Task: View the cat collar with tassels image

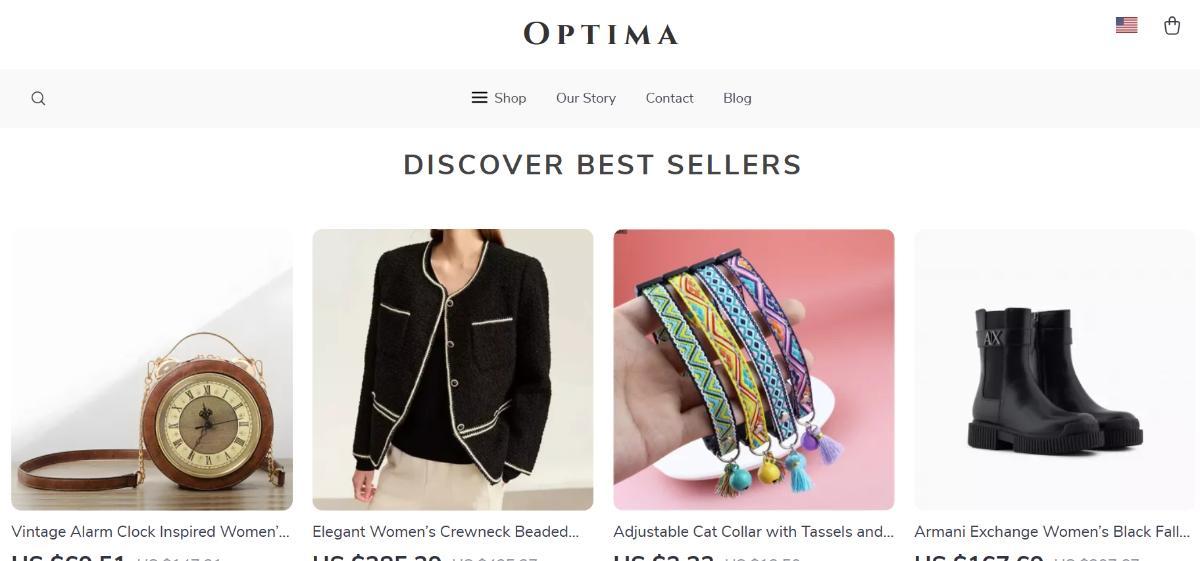Action: coord(754,369)
